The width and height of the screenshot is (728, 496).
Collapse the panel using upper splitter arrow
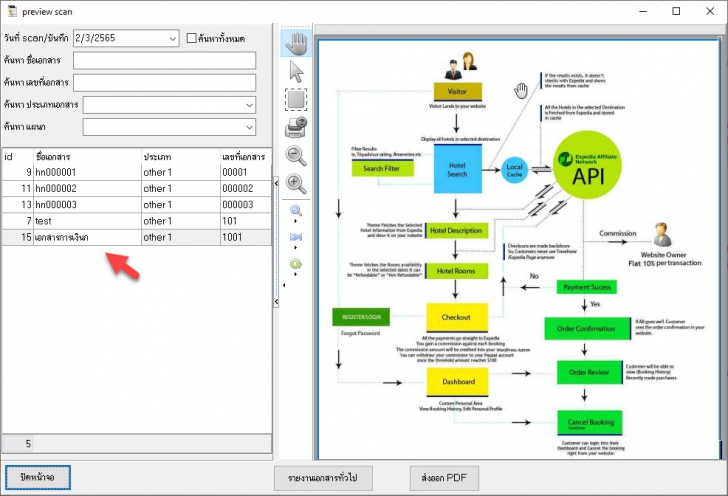pos(276,183)
